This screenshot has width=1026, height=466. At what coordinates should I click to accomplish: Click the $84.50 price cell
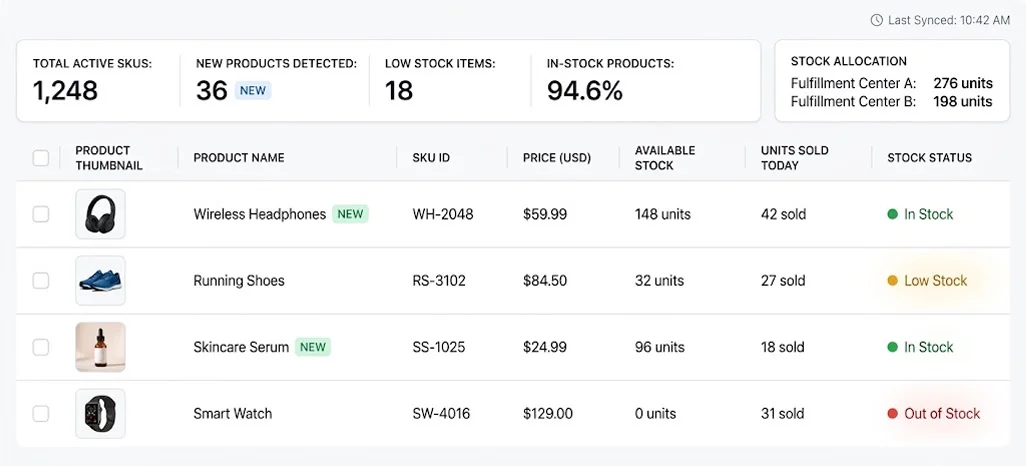545,281
